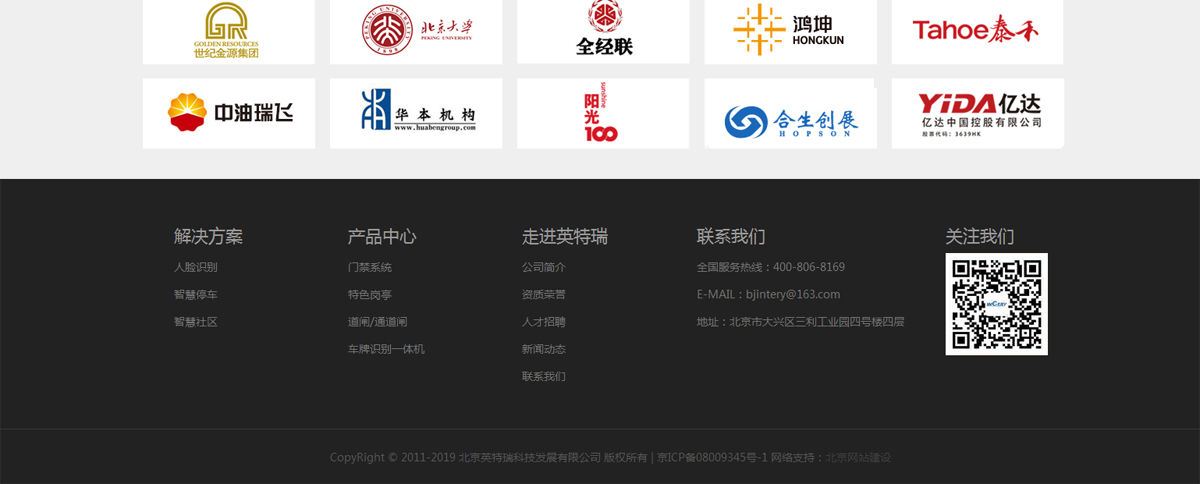
Task: View the 资质荣誉 link
Action: [544, 295]
